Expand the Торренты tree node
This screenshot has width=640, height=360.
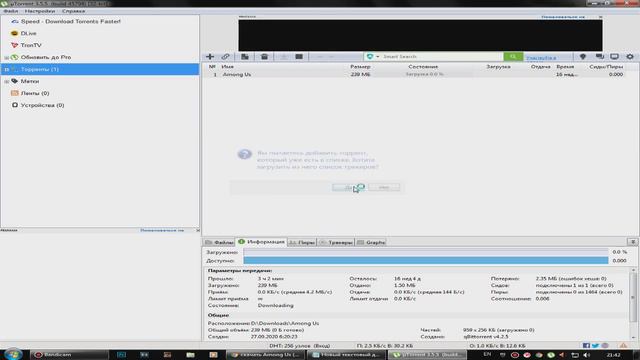tap(6, 69)
